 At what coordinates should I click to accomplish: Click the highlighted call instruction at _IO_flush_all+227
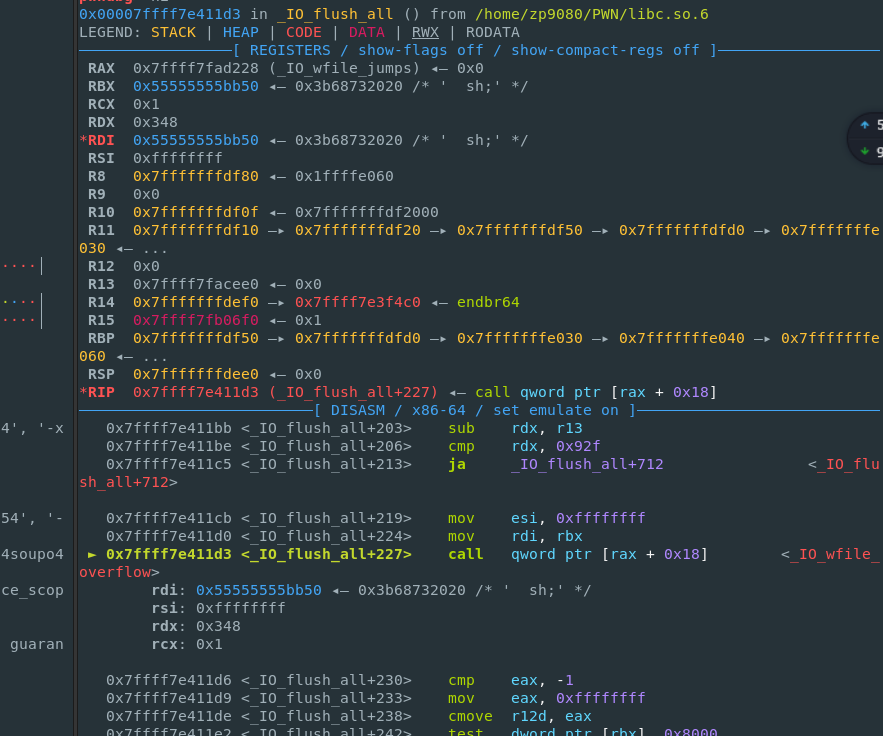coord(465,554)
